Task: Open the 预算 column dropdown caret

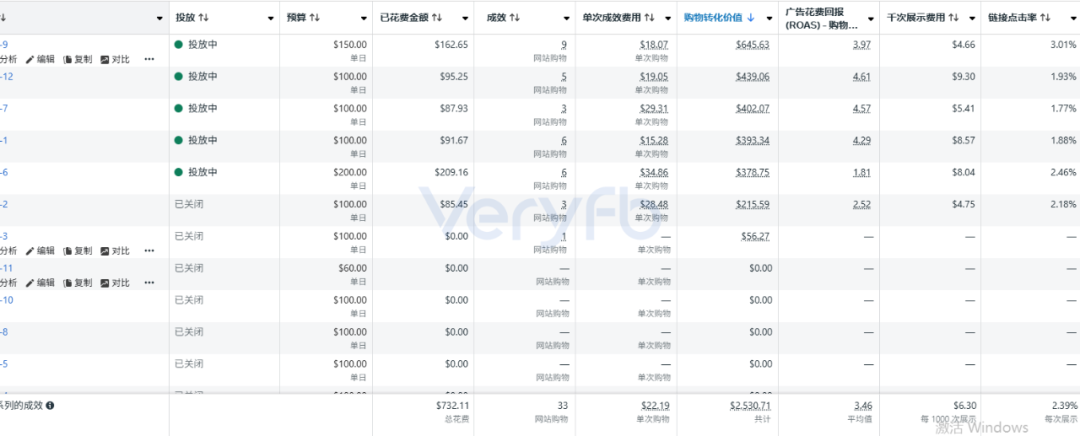Action: coord(364,18)
